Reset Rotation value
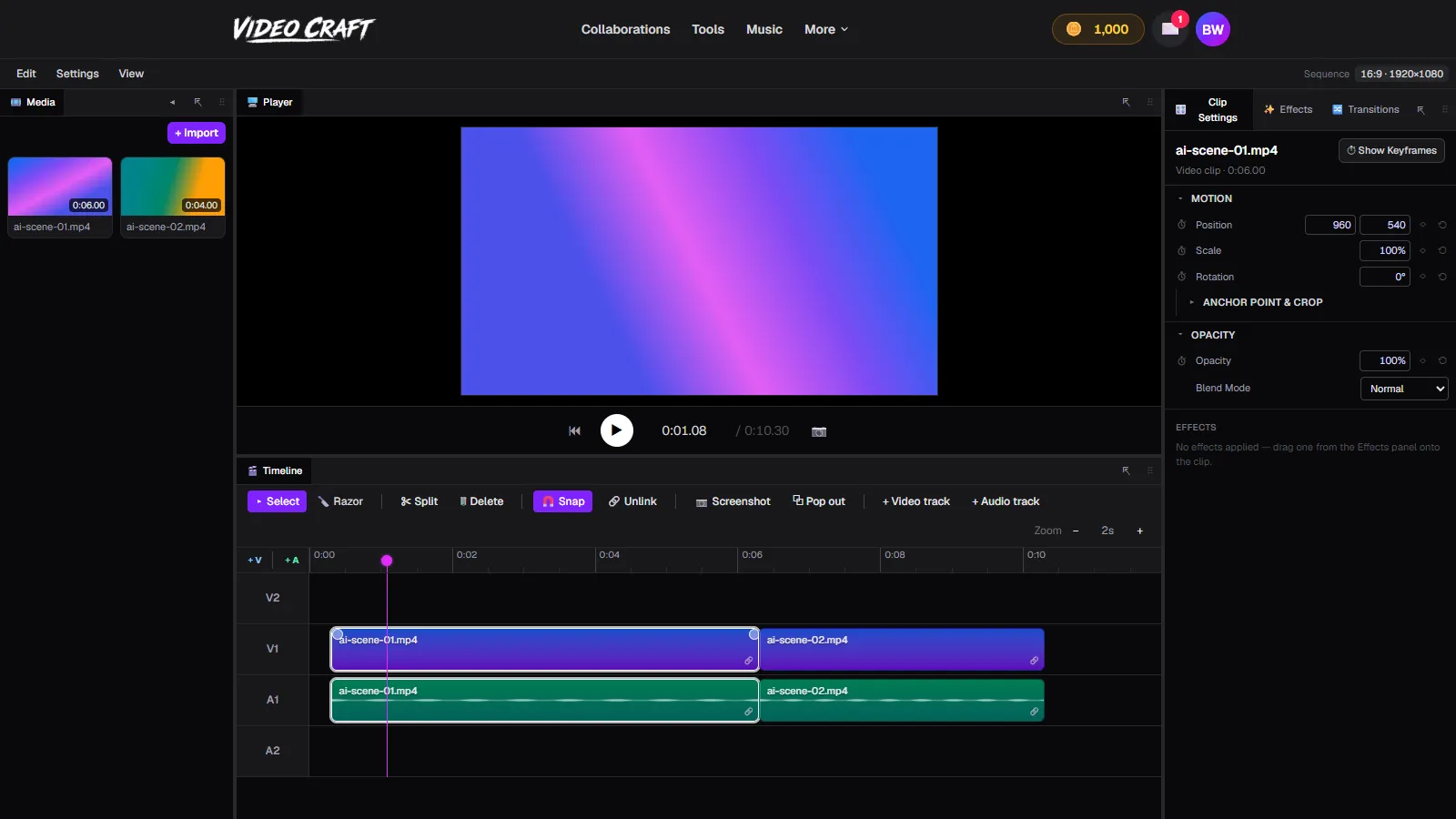 tap(1442, 277)
